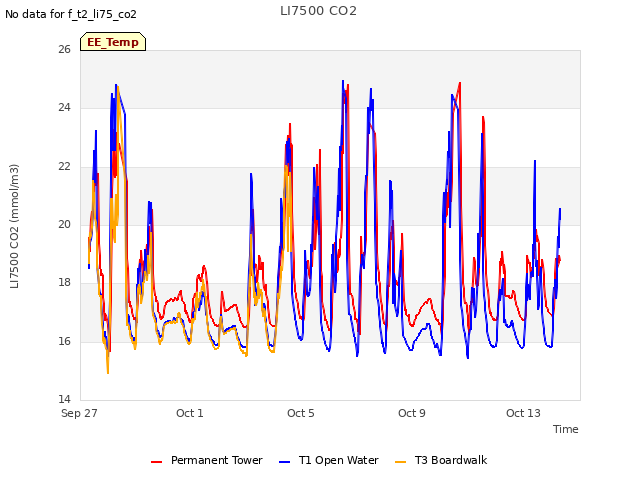Click the y-axis title 'LI7500 CO2 (mmol/m3)'
The image size is (640, 480).
pyautogui.click(x=14, y=226)
